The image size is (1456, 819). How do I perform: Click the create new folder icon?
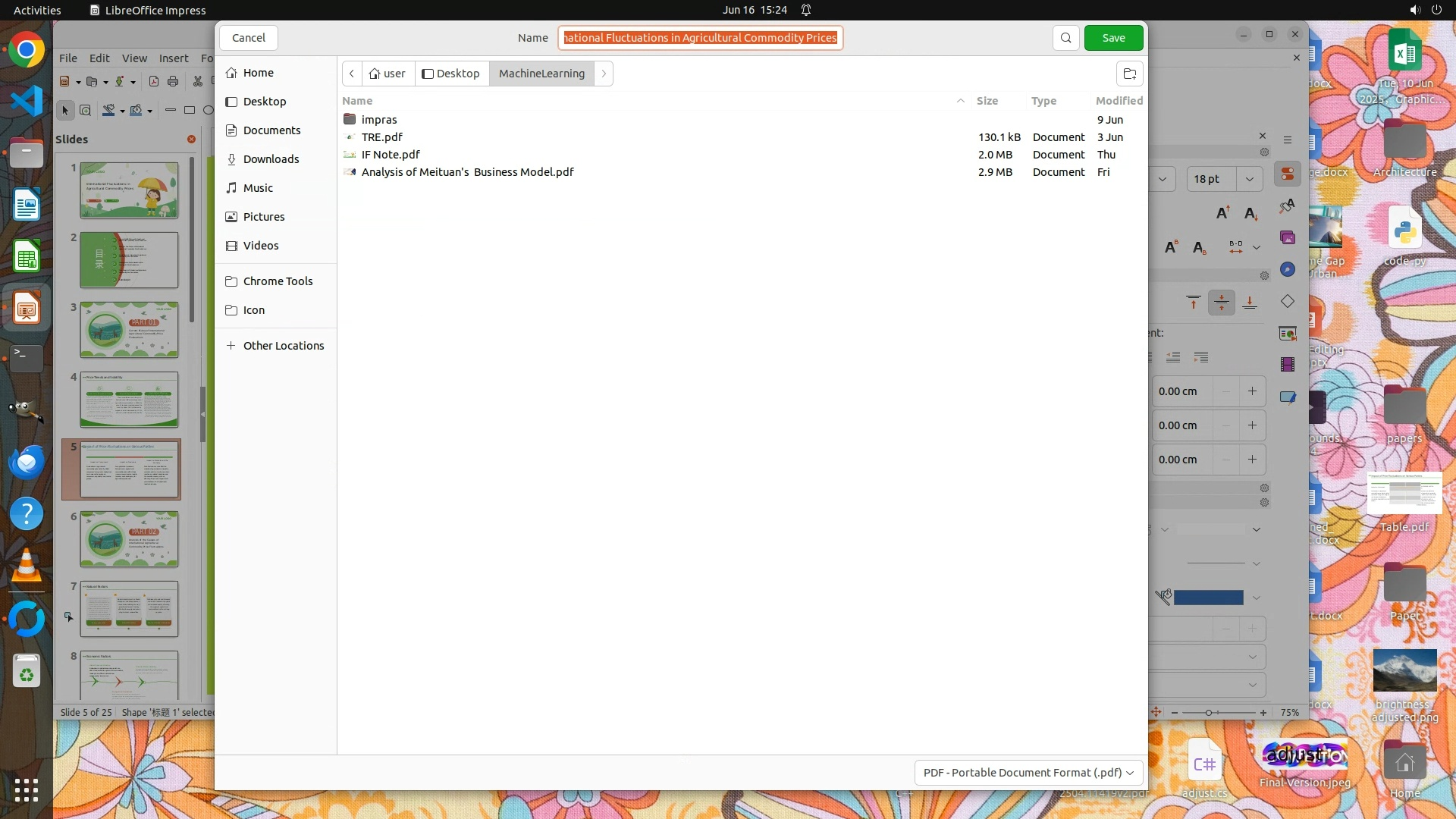[x=1129, y=74]
